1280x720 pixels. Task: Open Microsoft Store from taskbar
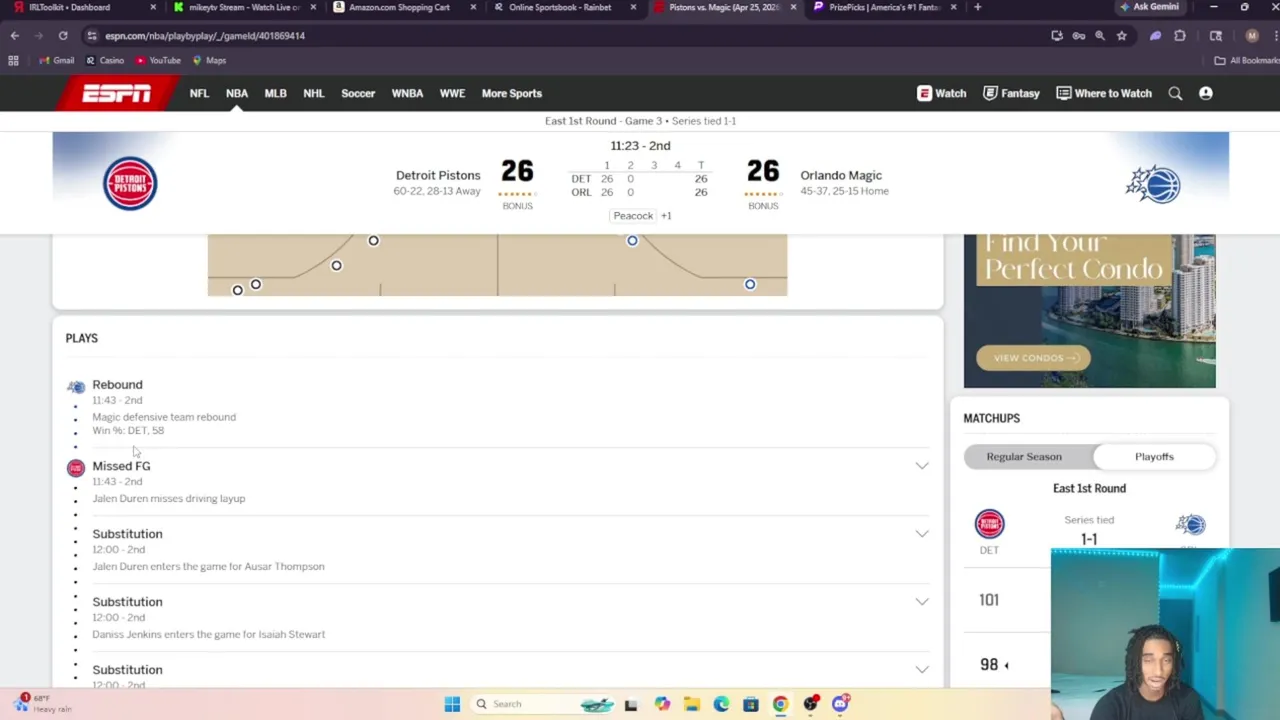coord(751,704)
